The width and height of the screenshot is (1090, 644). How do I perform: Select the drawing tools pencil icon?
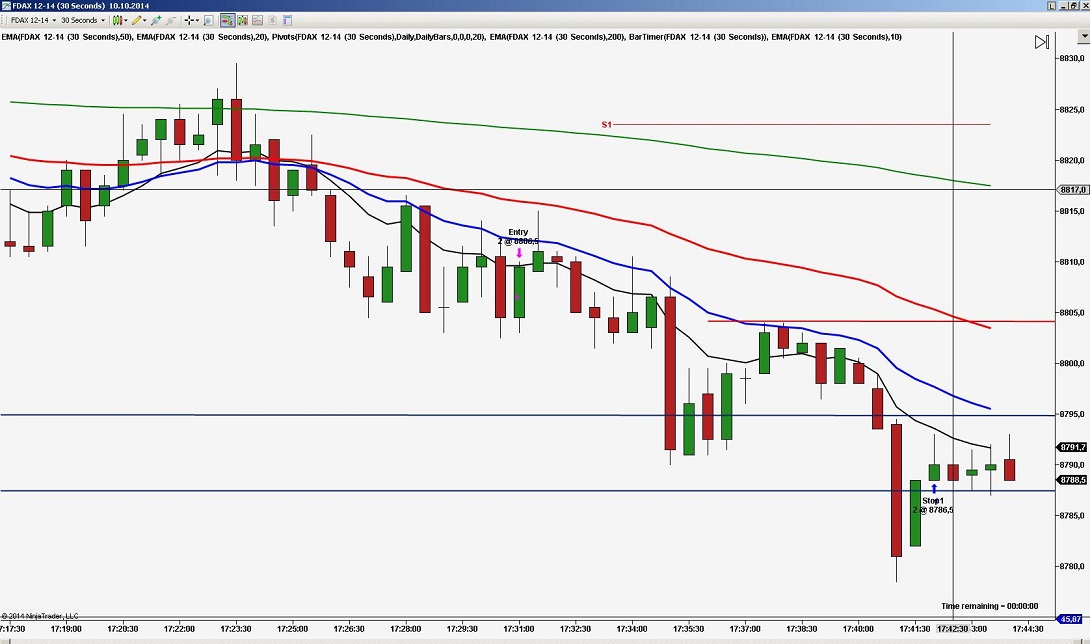tap(137, 20)
